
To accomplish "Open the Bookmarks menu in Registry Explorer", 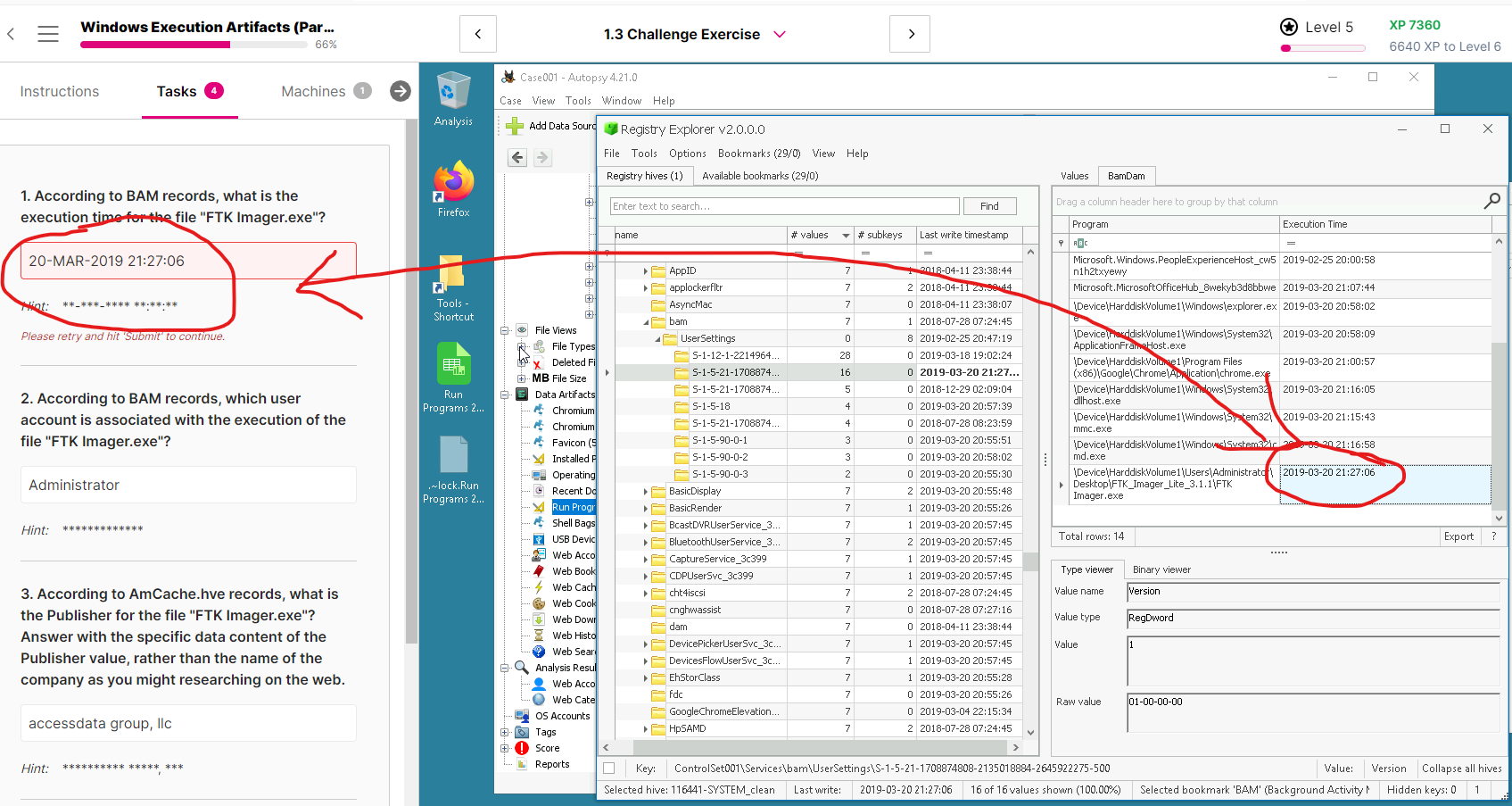I will point(758,154).
